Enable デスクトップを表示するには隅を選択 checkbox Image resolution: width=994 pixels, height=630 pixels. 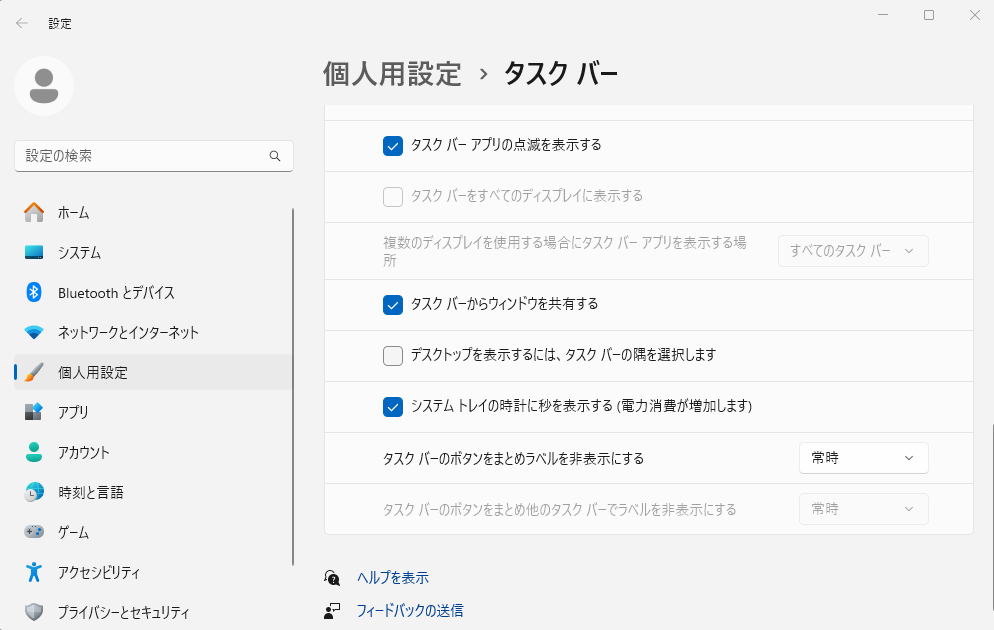tap(393, 356)
